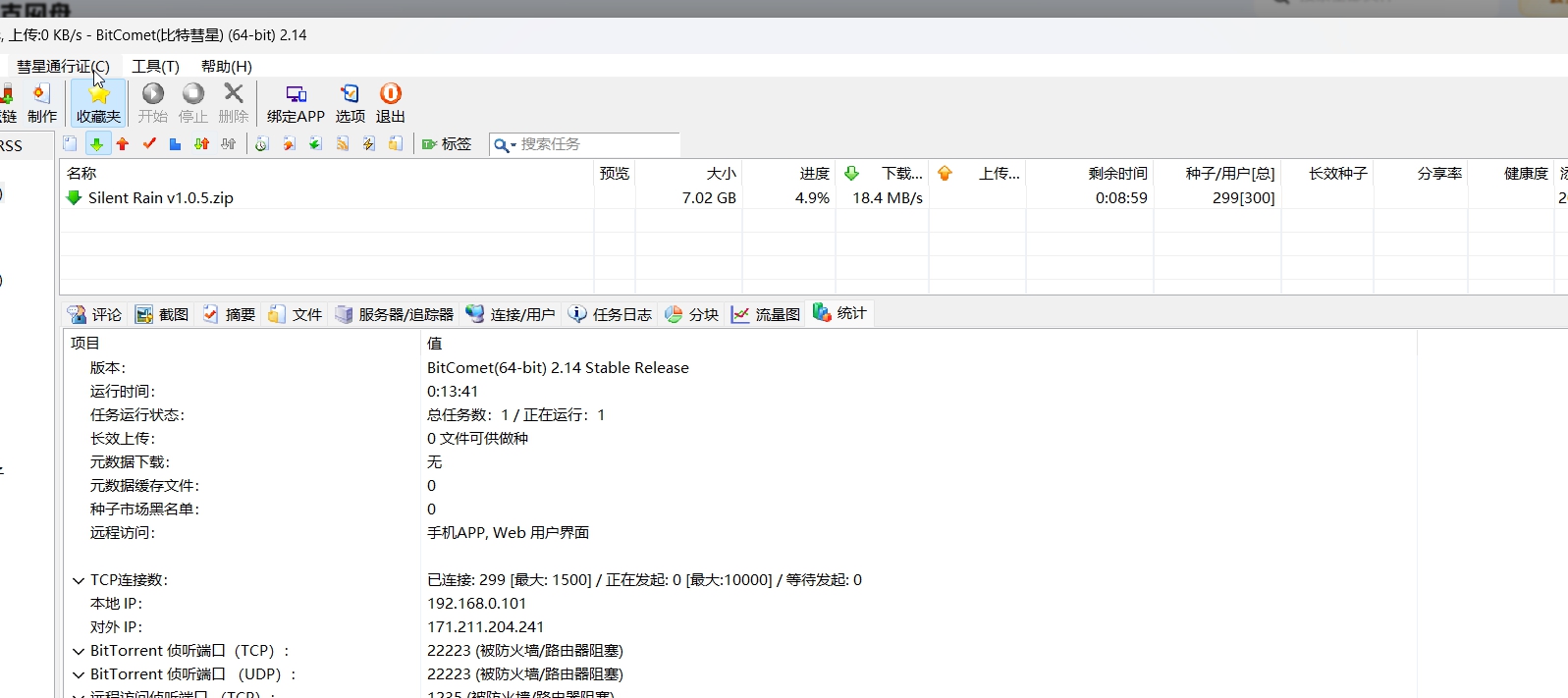Click into the 搜索任务 search field
1568x698 pixels.
coord(598,144)
